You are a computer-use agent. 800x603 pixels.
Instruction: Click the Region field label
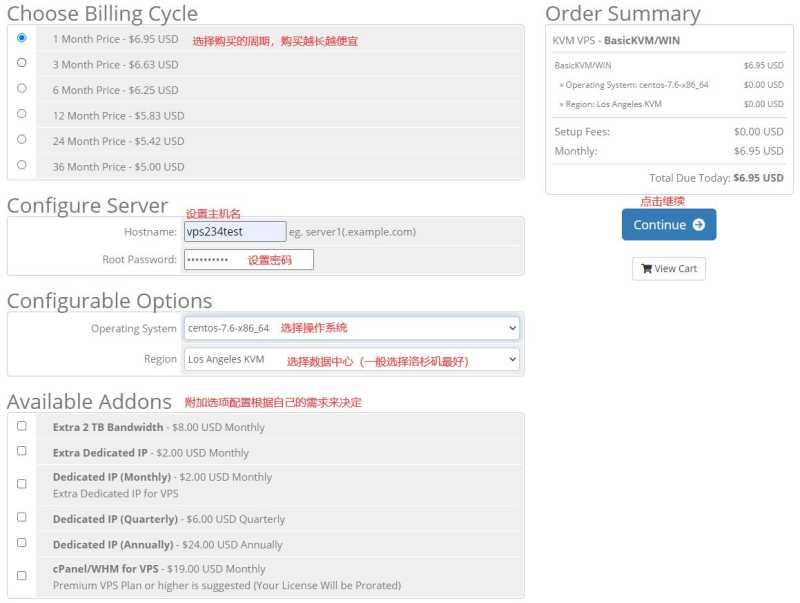coord(160,359)
